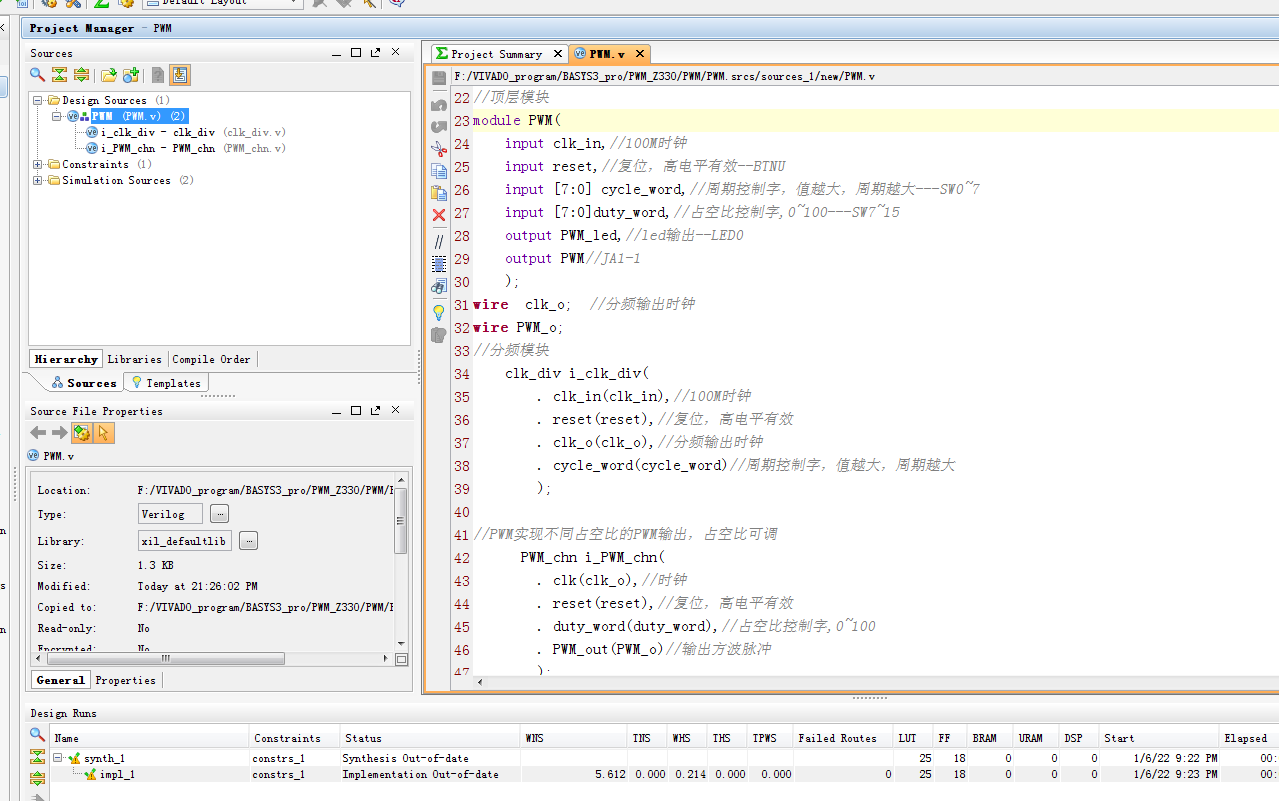Expand all items in Sources panel
The width and height of the screenshot is (1279, 801).
point(83,75)
